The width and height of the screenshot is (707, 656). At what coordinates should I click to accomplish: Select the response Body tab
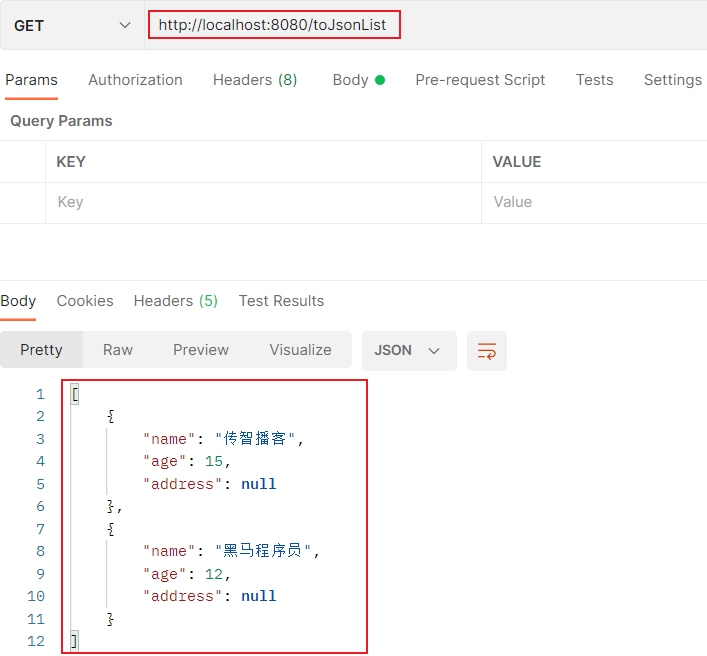(18, 301)
